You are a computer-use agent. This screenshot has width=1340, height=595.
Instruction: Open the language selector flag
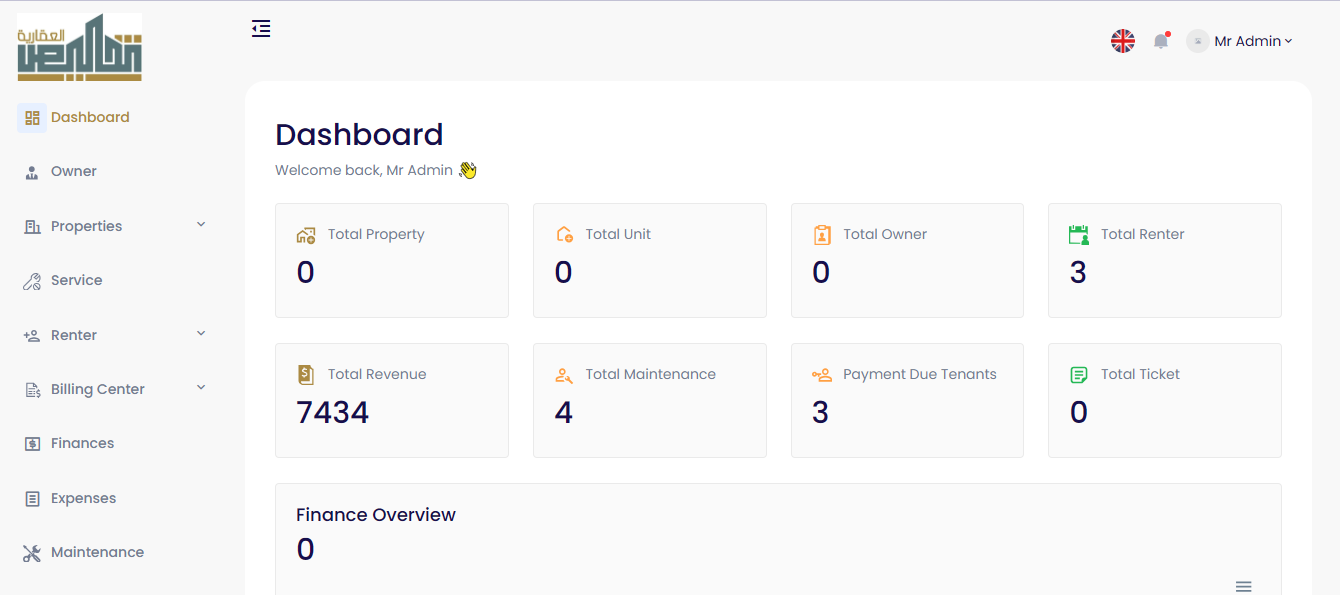click(1122, 41)
